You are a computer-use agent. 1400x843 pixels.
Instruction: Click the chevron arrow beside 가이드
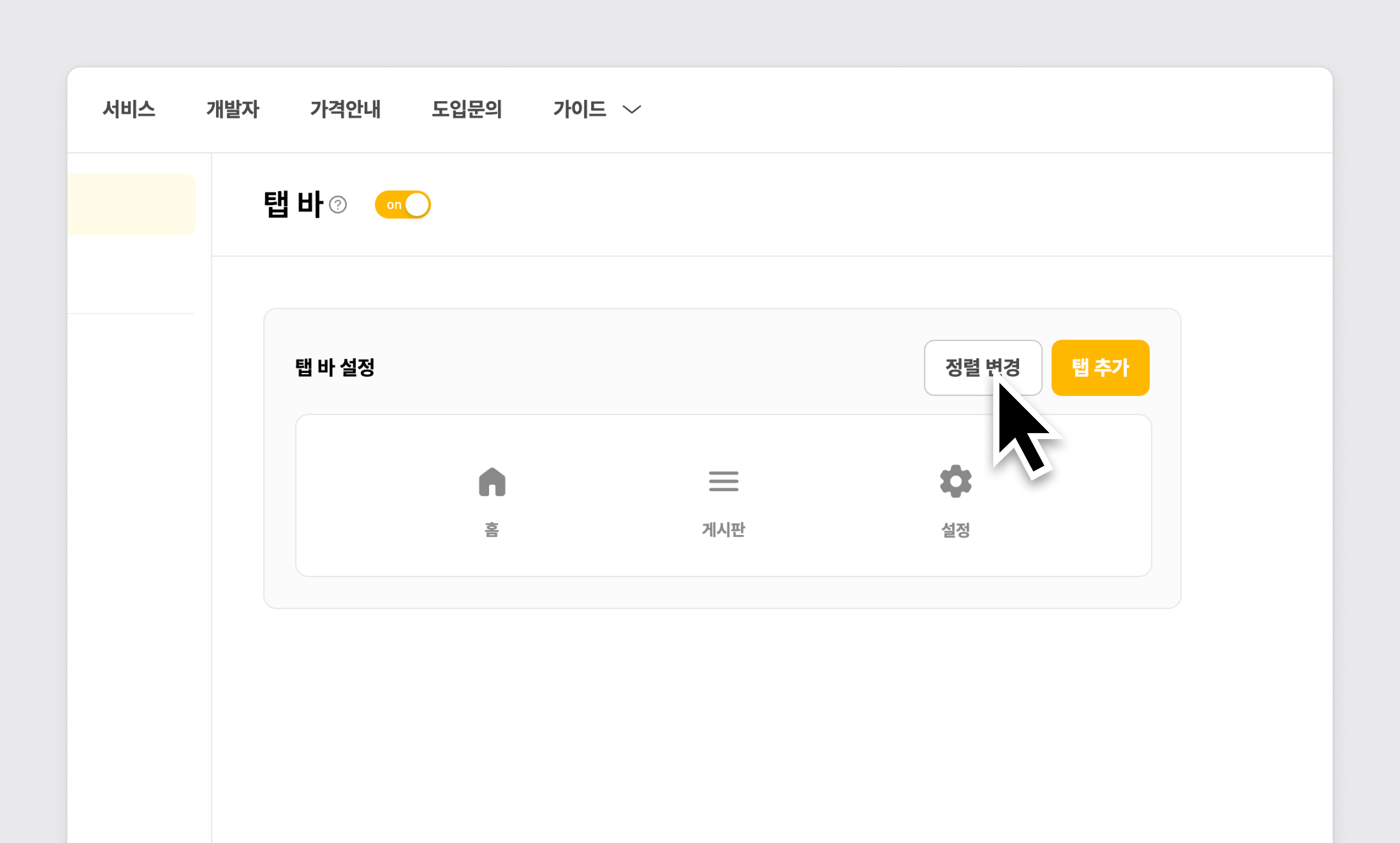click(631, 109)
